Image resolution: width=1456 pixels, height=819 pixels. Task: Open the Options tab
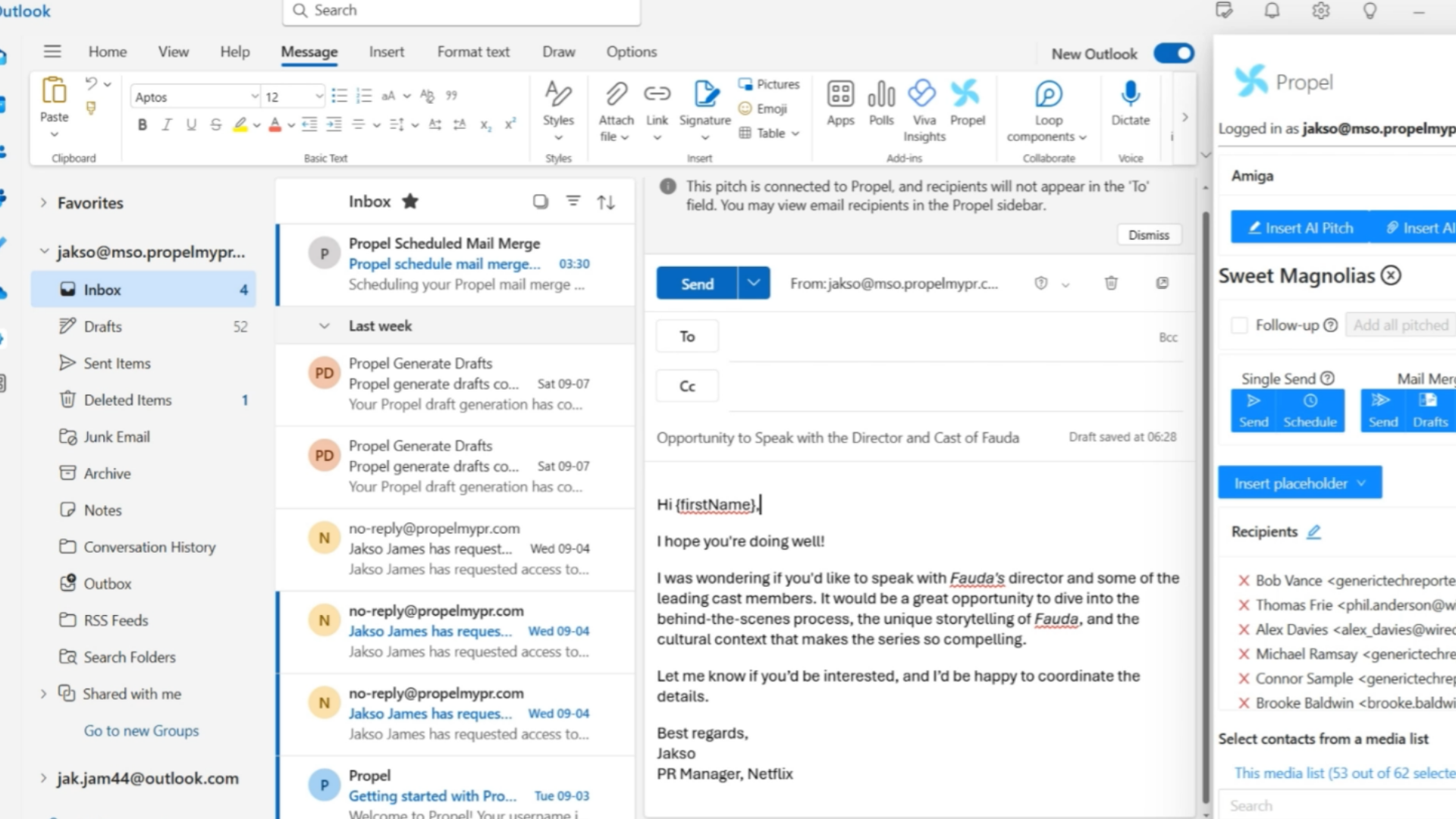(x=632, y=52)
